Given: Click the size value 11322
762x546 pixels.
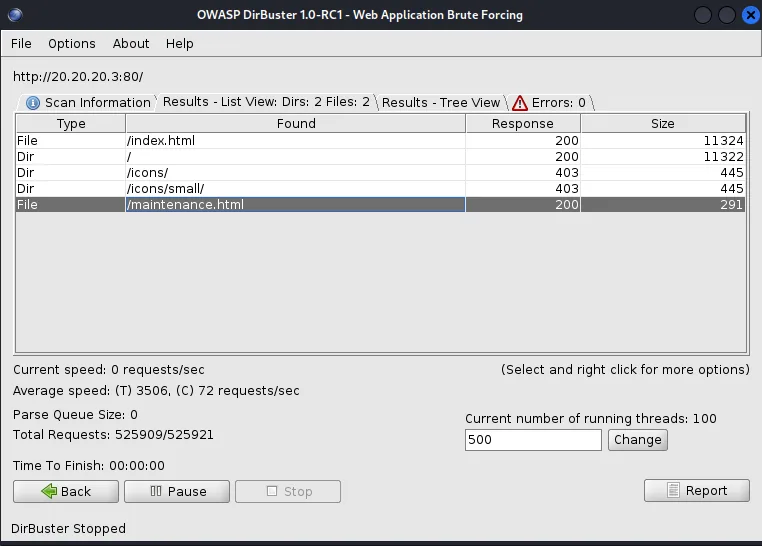Looking at the screenshot, I should coord(723,156).
